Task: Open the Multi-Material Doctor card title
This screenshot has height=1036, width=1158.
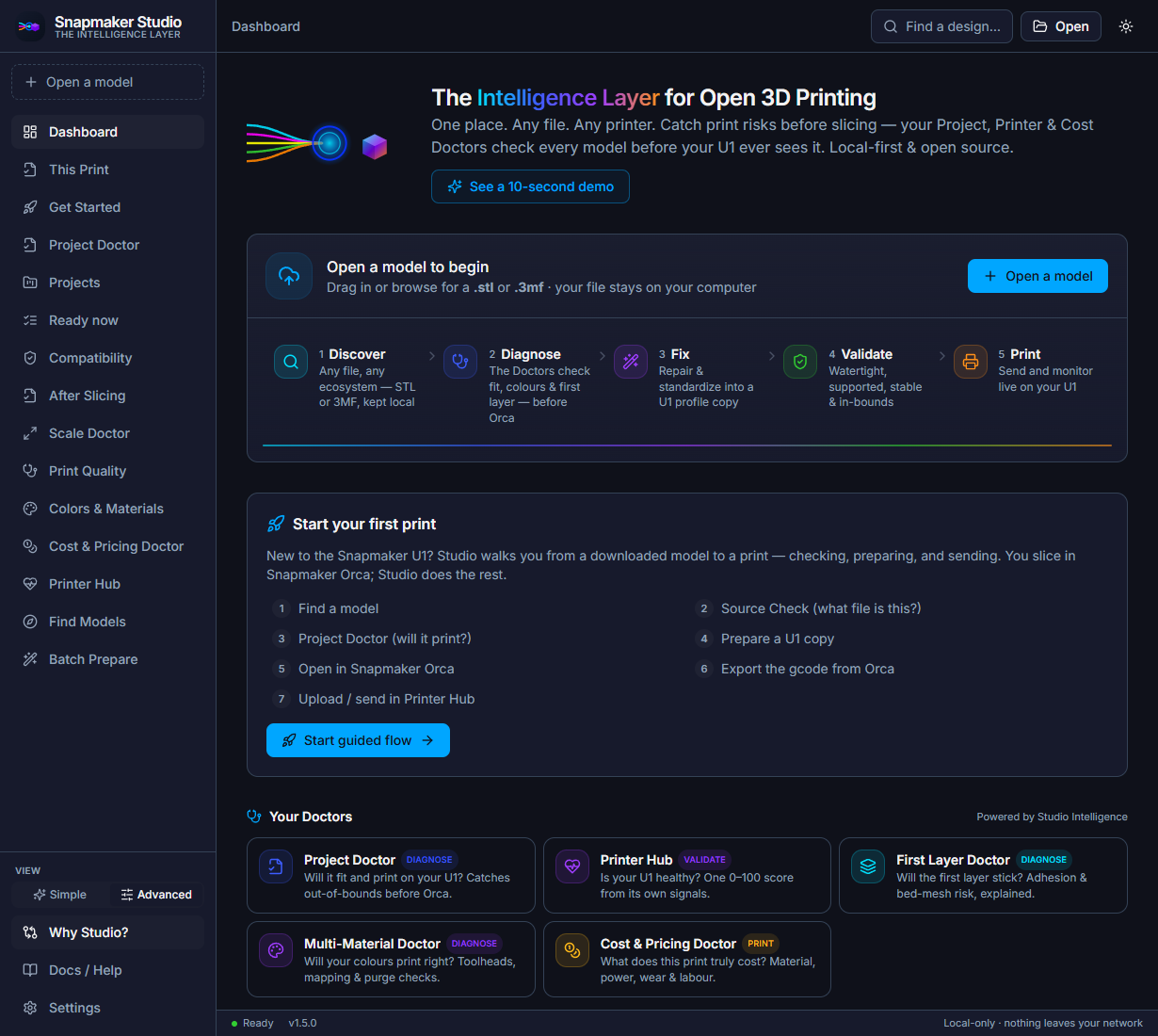Action: pyautogui.click(x=372, y=944)
